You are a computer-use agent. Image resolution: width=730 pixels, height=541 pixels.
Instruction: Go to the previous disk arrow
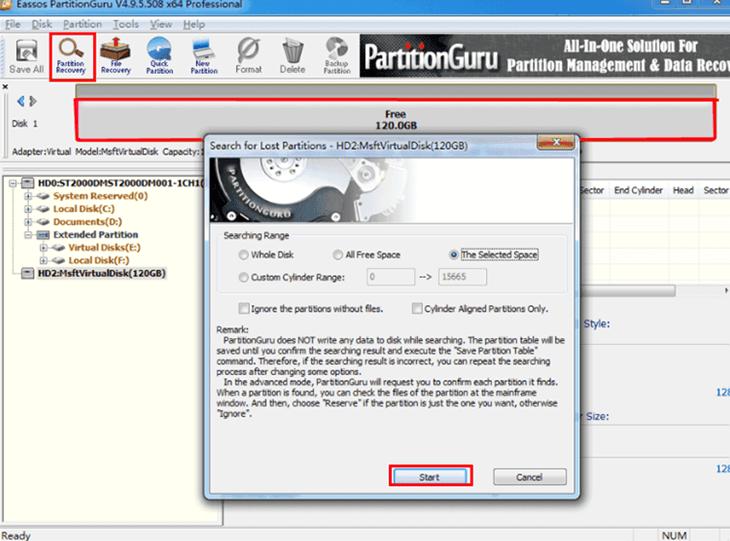(20, 101)
